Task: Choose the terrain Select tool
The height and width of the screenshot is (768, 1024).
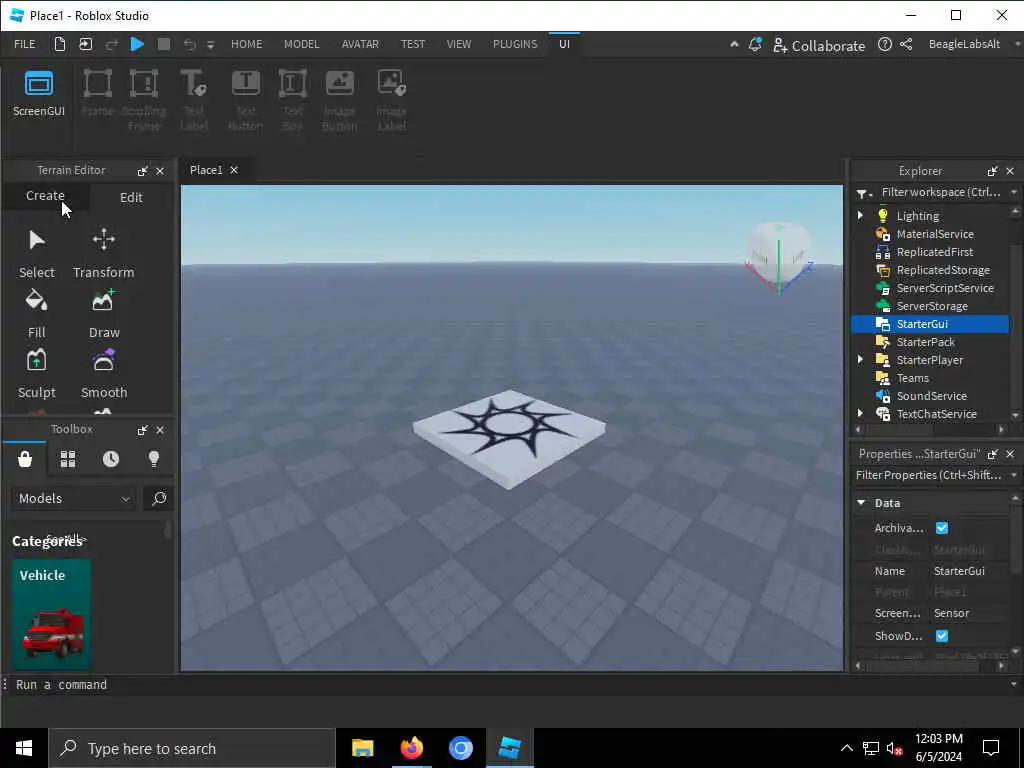Action: [37, 253]
